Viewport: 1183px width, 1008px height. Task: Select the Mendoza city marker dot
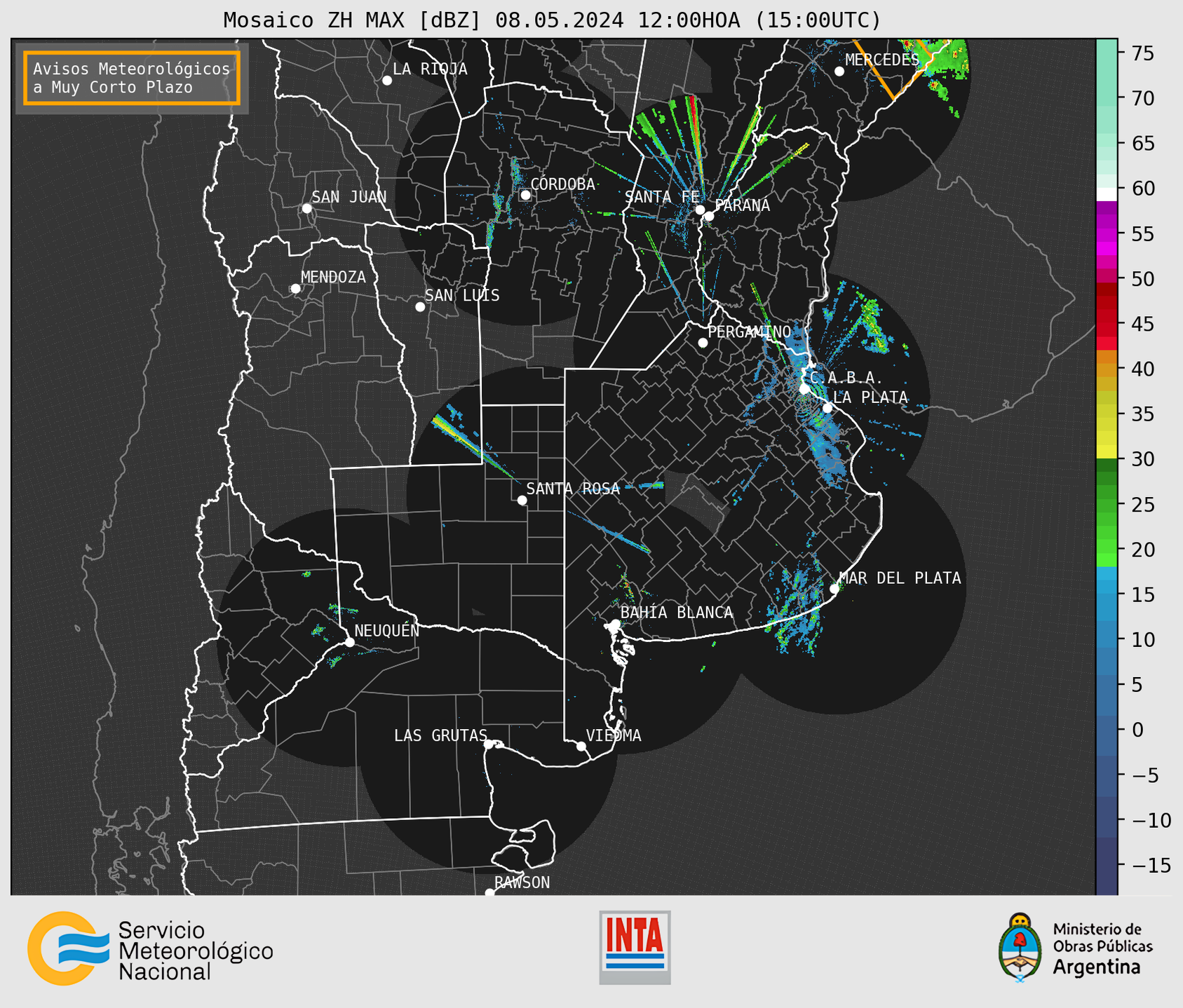(x=295, y=289)
